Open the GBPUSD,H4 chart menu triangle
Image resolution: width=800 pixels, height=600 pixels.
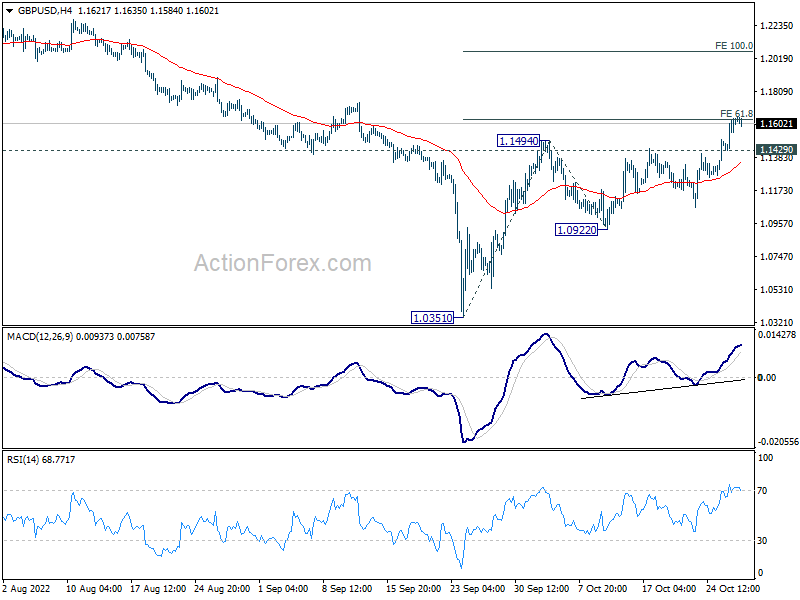pyautogui.click(x=10, y=11)
